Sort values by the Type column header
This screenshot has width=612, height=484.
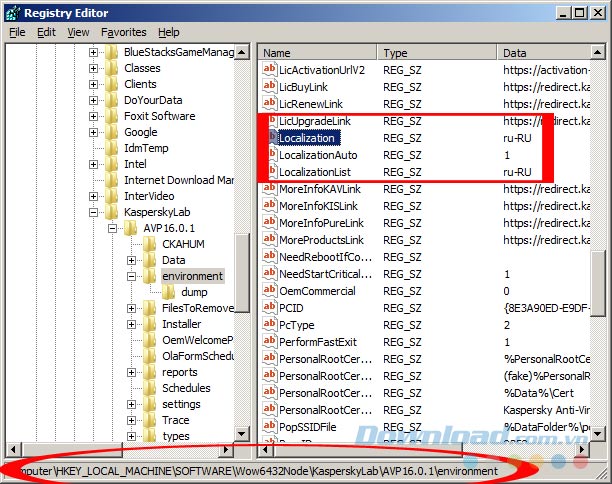(437, 53)
